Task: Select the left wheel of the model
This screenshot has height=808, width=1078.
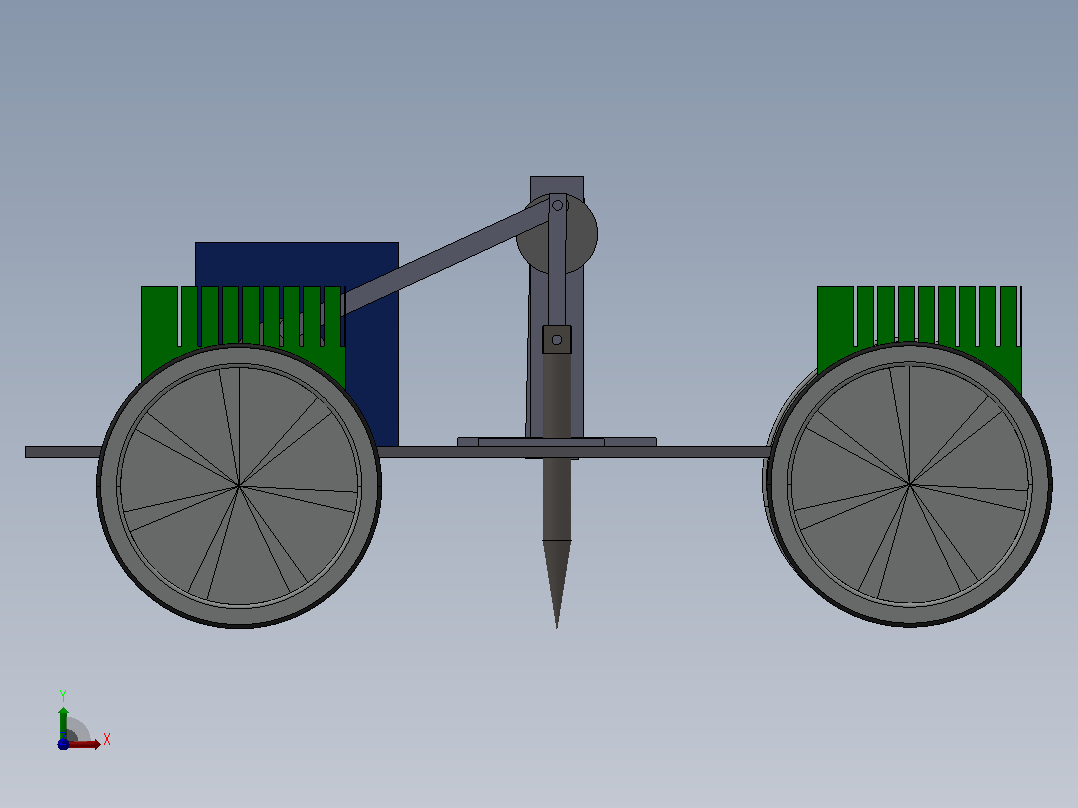Action: tap(239, 486)
